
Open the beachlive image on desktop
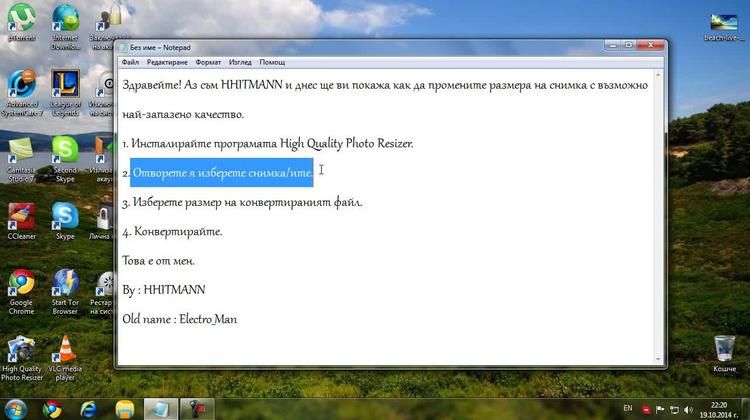[x=724, y=27]
